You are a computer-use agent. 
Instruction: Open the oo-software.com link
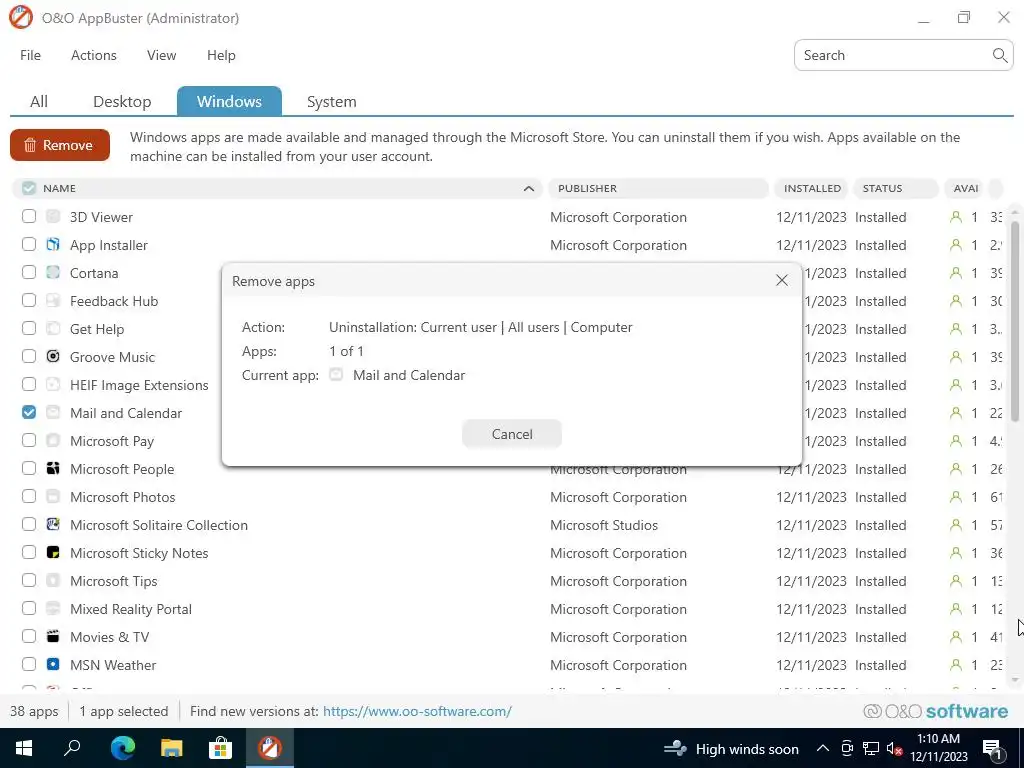[x=417, y=711]
